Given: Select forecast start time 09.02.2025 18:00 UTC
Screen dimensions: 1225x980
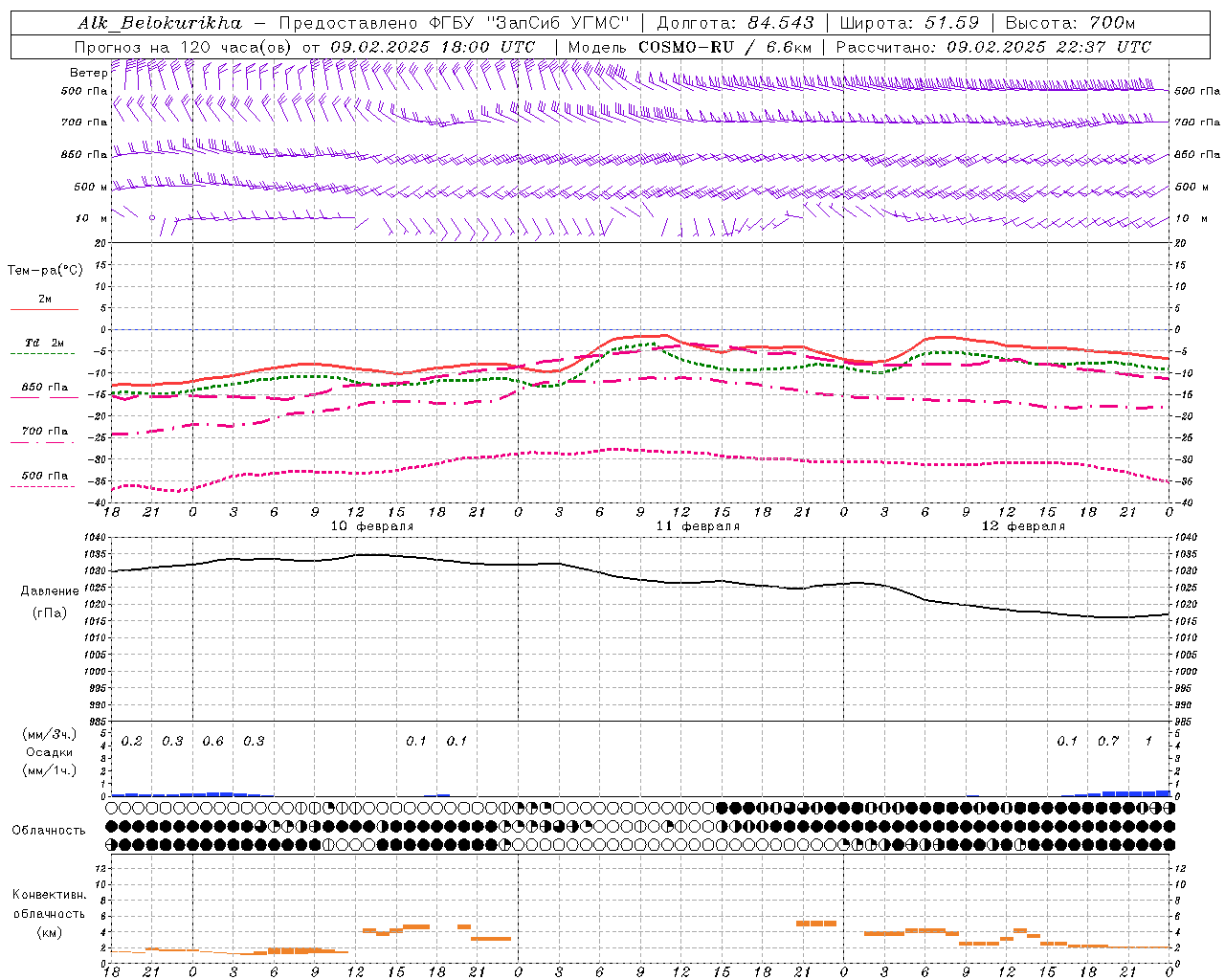Looking at the screenshot, I should tap(433, 47).
